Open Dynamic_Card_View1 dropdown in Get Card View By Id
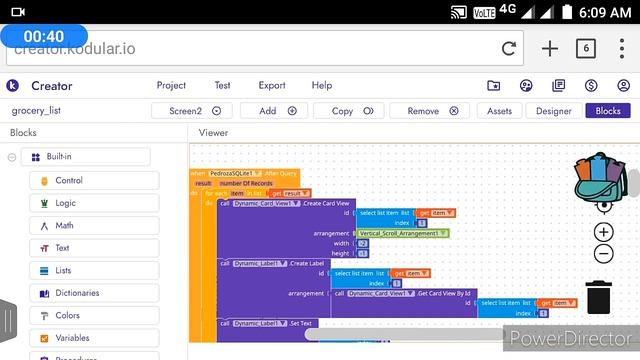Image resolution: width=640 pixels, height=360 pixels. coord(381,293)
